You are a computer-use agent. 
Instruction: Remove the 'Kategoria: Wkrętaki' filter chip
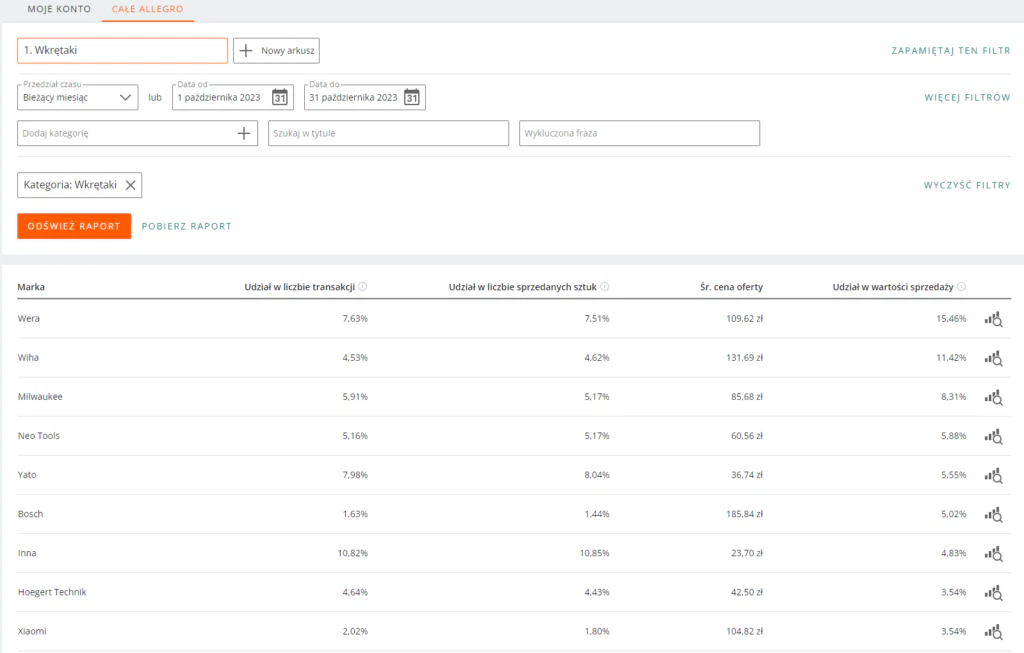coord(130,185)
